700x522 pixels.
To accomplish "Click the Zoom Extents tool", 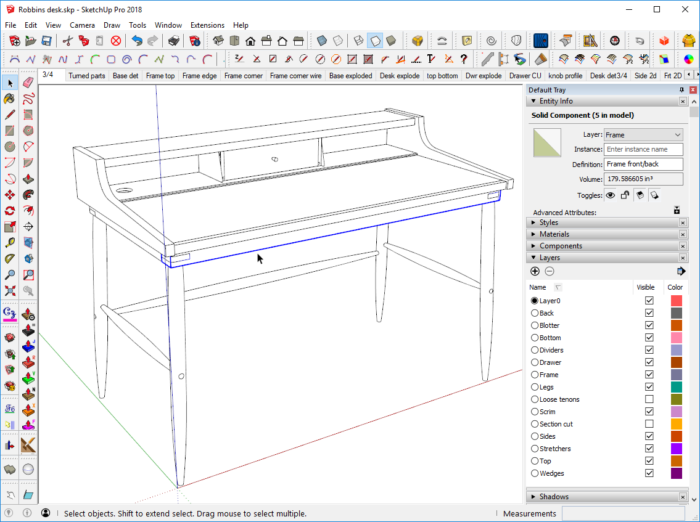I will point(10,291).
